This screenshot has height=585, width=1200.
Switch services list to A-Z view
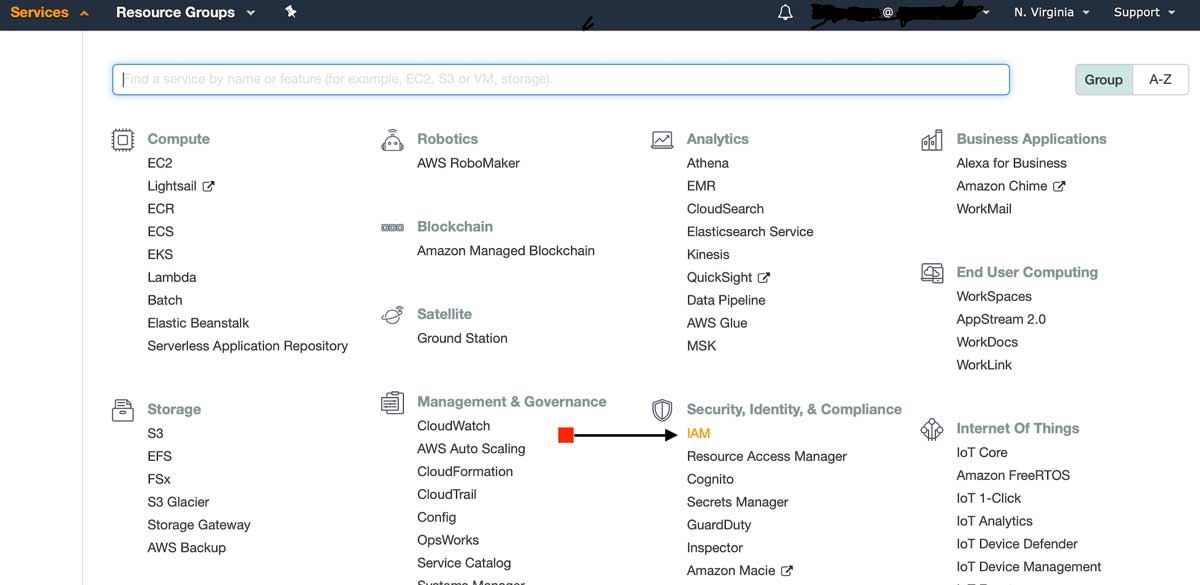1161,78
